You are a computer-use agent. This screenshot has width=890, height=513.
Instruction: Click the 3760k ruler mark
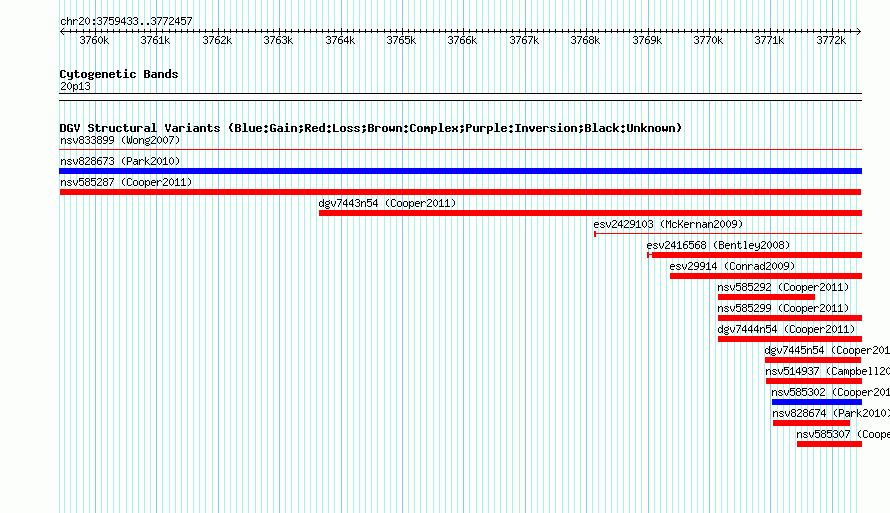click(x=94, y=40)
